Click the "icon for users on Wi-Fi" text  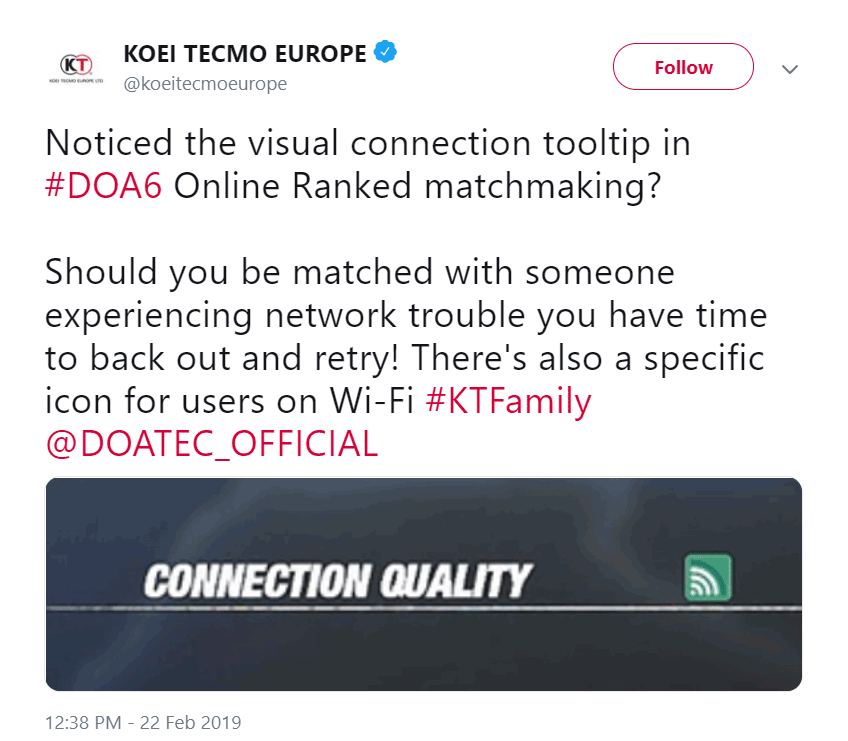(230, 400)
